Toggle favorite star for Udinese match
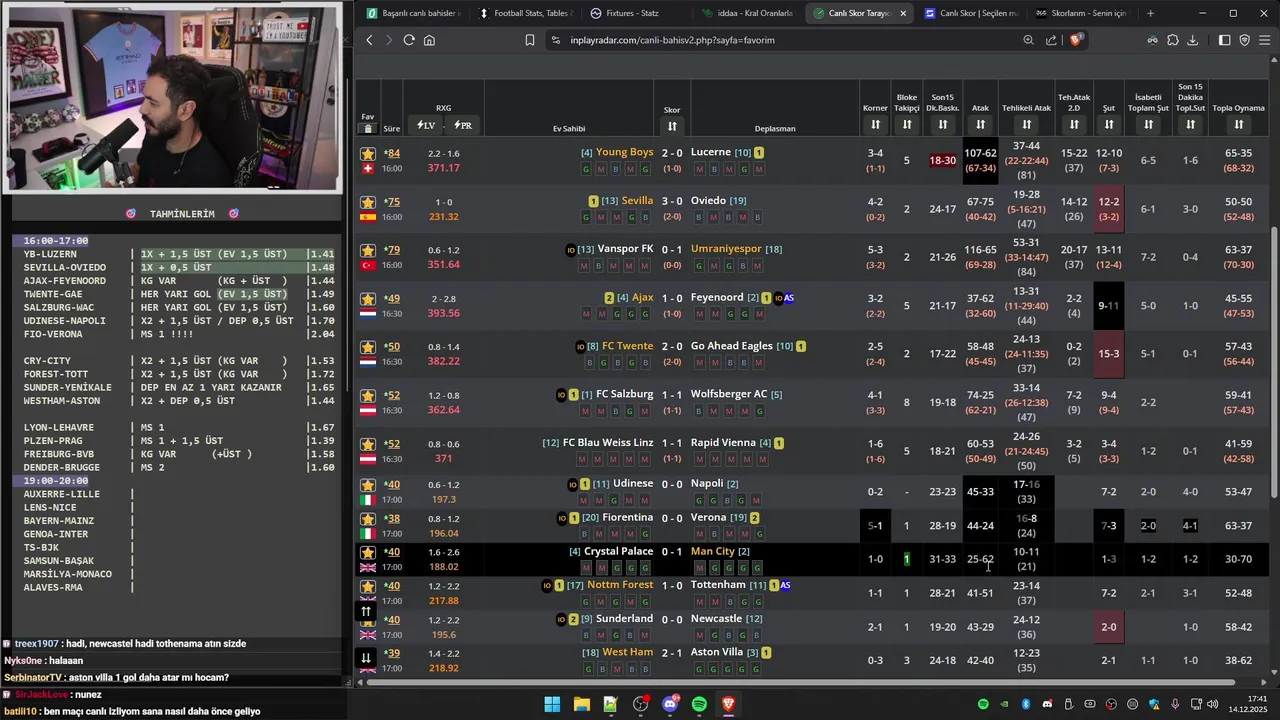Screen dimensions: 1280x720 tap(368, 485)
